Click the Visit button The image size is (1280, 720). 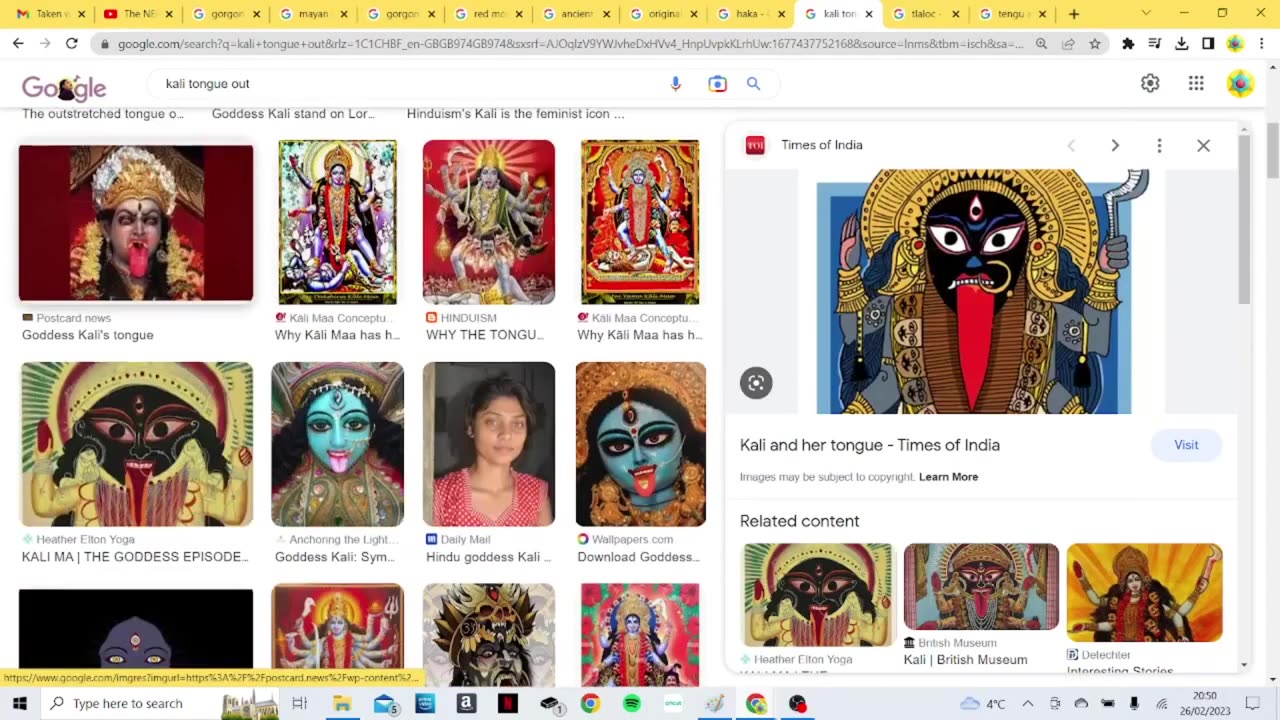tap(1186, 445)
